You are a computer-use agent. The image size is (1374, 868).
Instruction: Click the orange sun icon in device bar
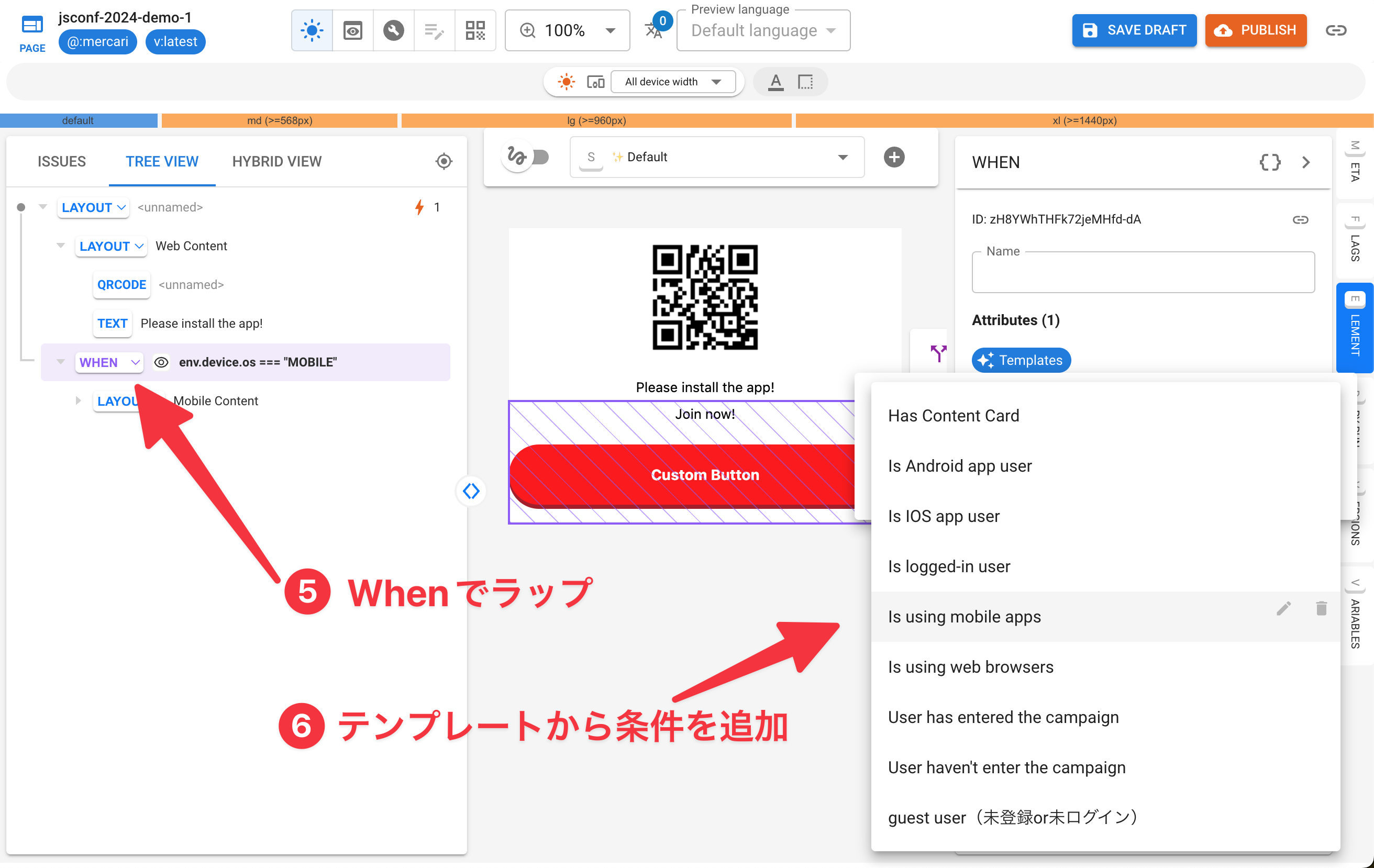(x=566, y=82)
